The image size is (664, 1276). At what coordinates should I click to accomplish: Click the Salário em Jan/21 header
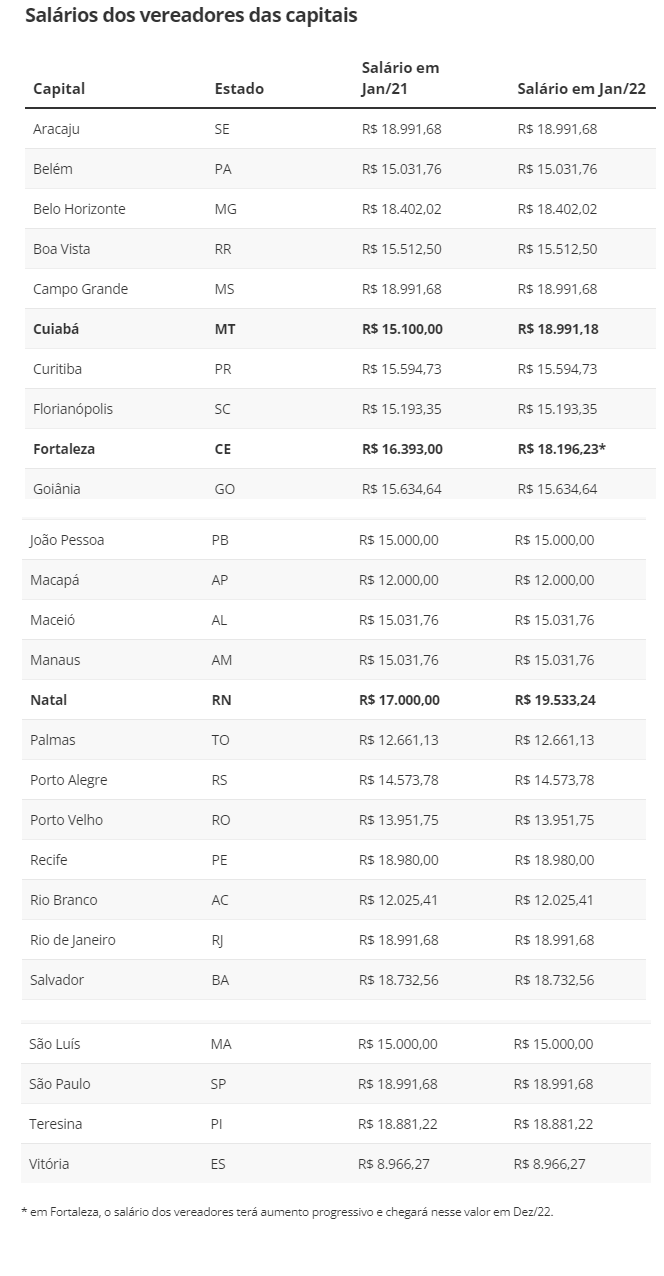tap(400, 78)
